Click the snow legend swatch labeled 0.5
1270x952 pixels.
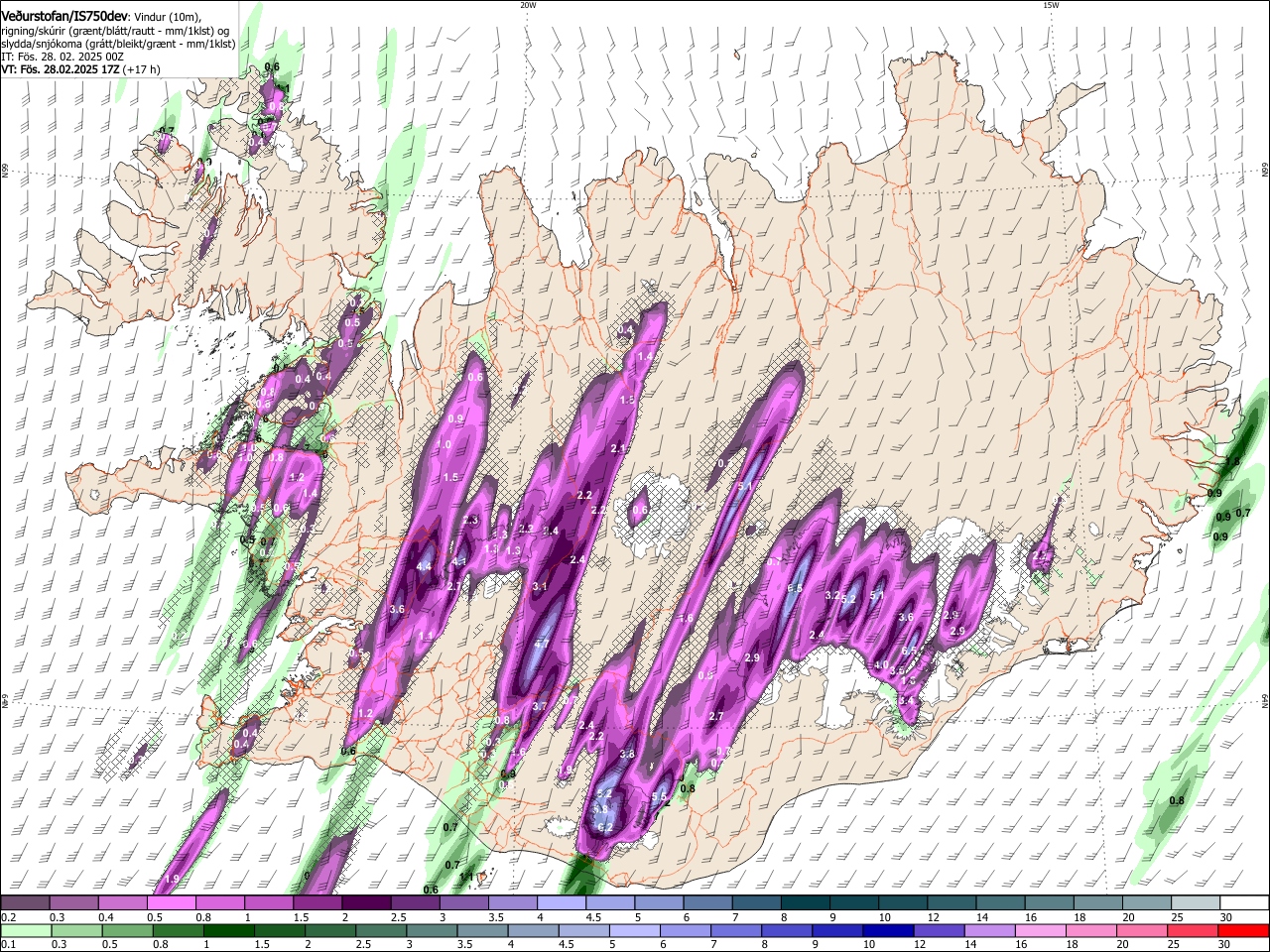171,903
